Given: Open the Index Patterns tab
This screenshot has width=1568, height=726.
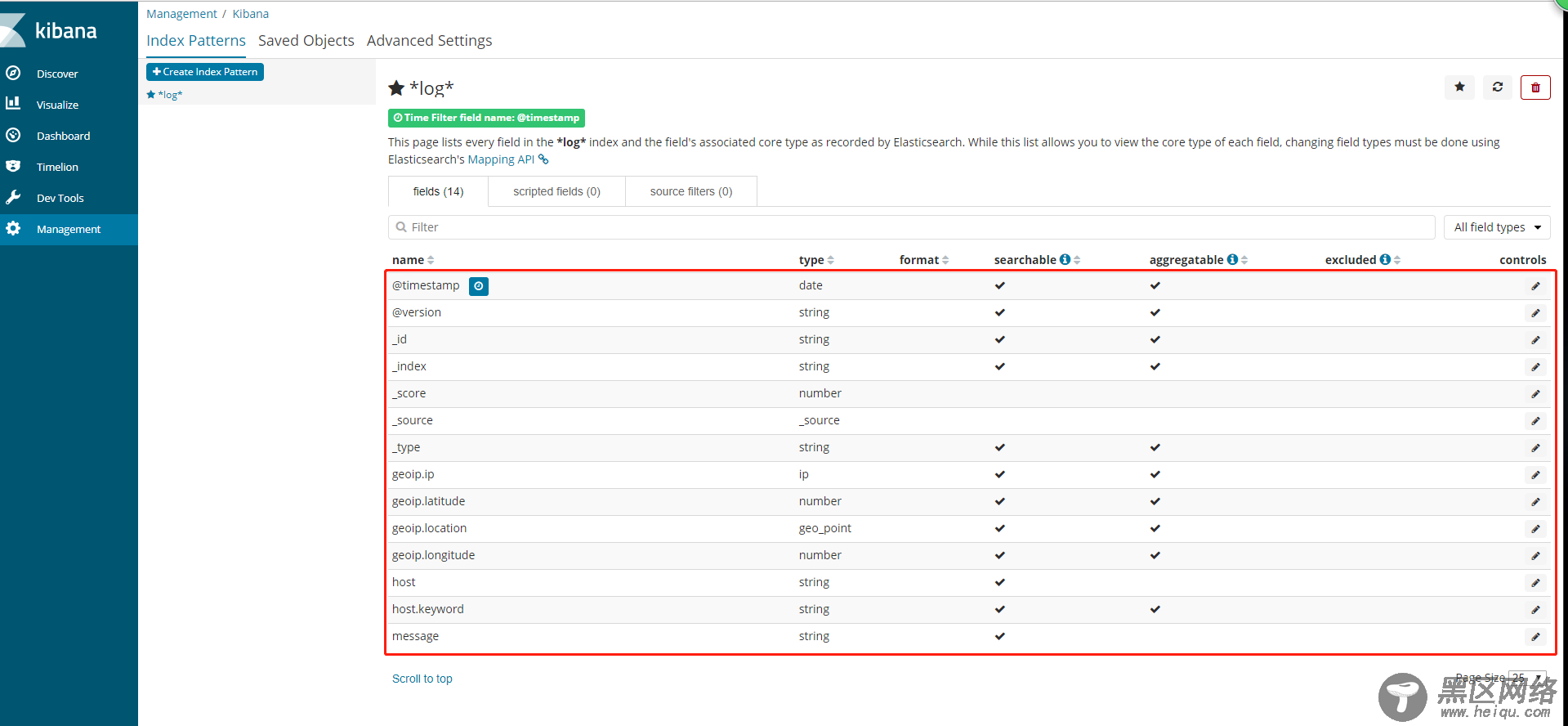Looking at the screenshot, I should [x=196, y=40].
